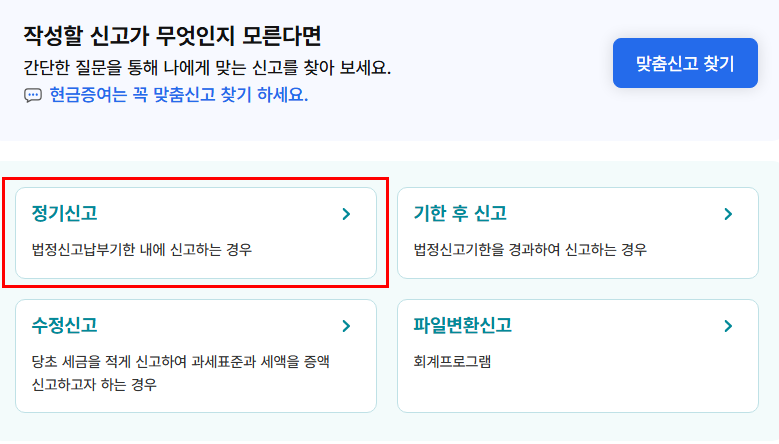Click the arrow icon on 파일변환신고 card
Screen dimensions: 779x444
point(728,326)
